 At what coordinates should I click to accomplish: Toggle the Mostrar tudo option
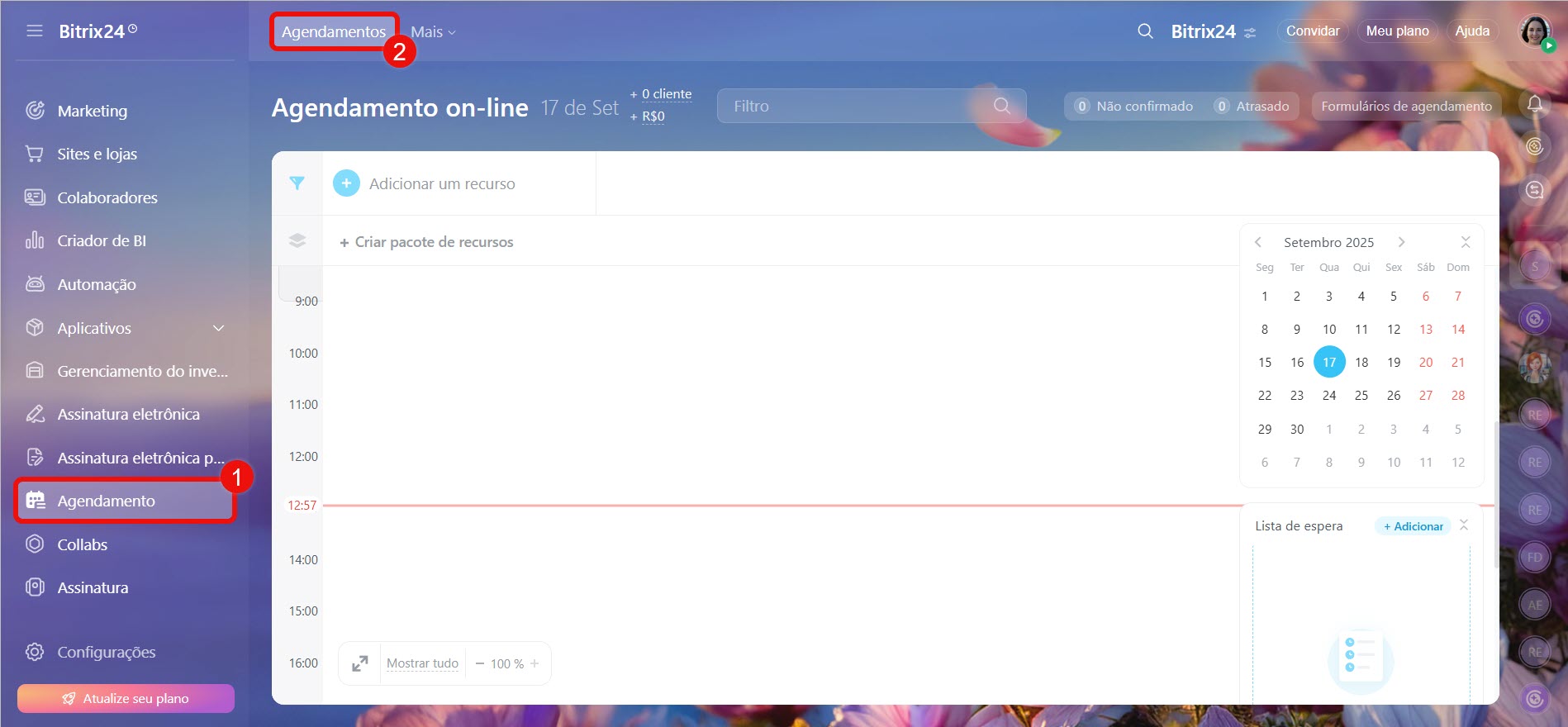pos(422,663)
